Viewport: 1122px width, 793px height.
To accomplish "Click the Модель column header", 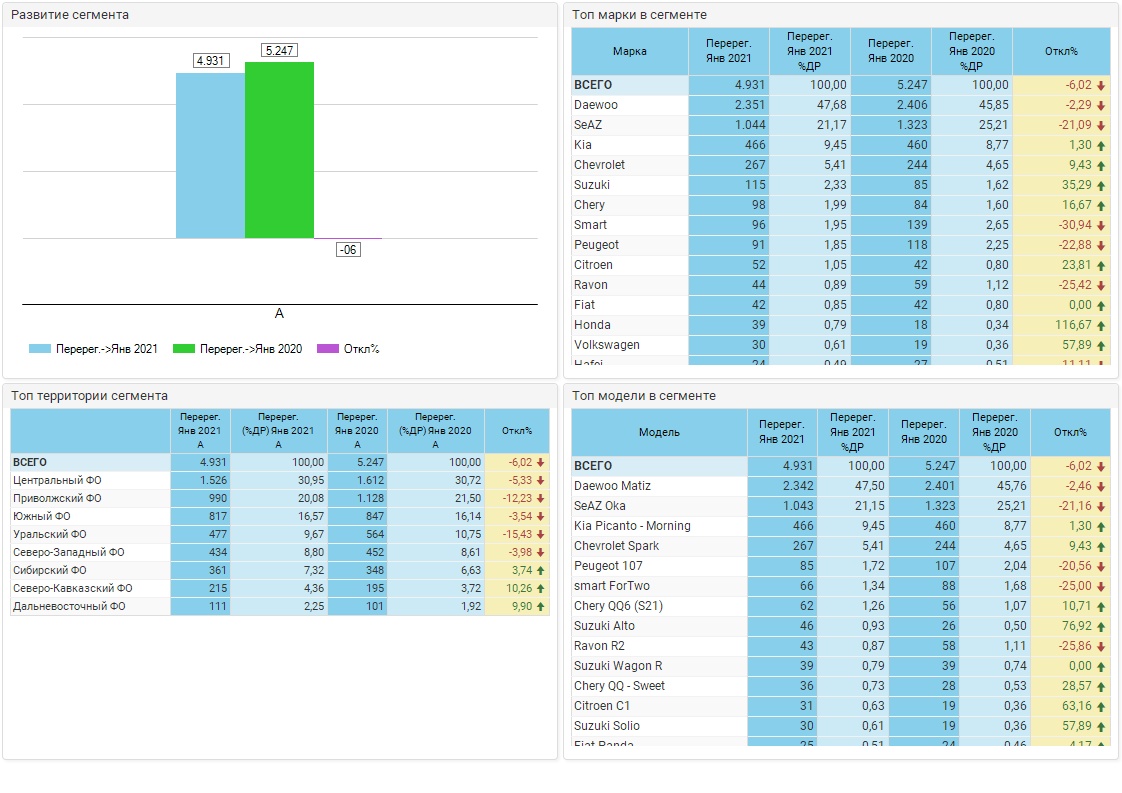I will 659,432.
